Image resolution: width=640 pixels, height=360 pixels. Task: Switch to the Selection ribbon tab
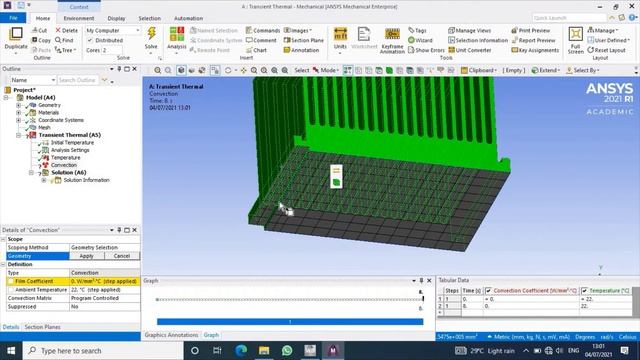click(x=149, y=18)
